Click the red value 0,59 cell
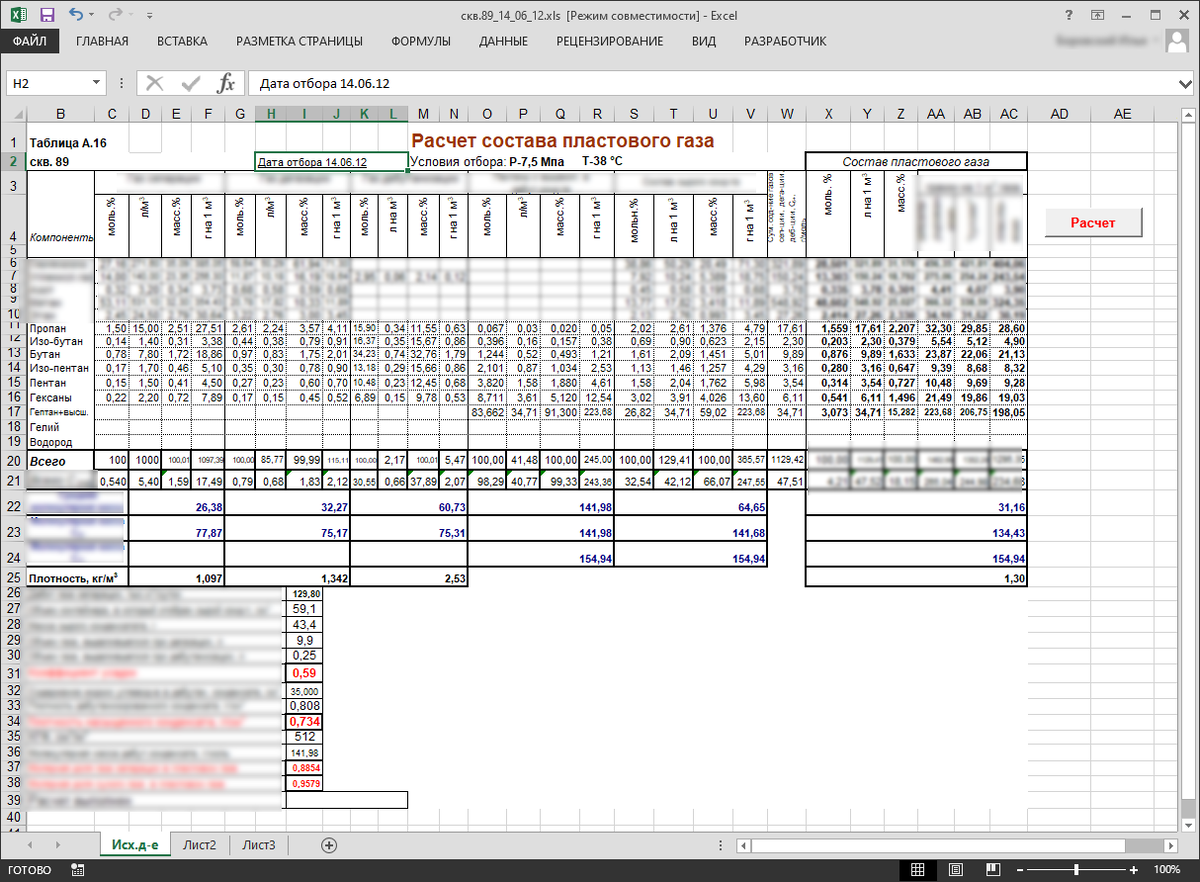 302,673
